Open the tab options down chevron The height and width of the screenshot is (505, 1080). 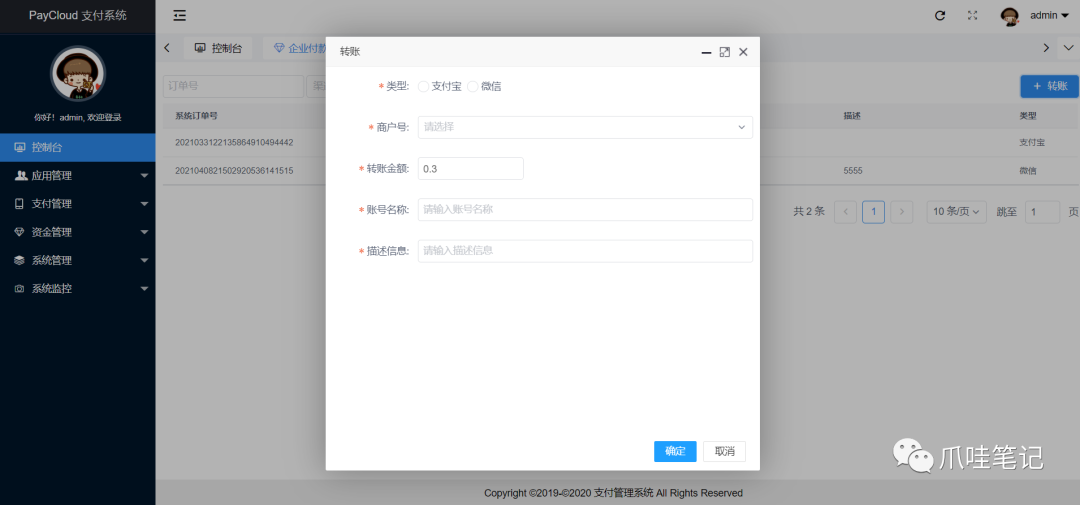click(1067, 48)
